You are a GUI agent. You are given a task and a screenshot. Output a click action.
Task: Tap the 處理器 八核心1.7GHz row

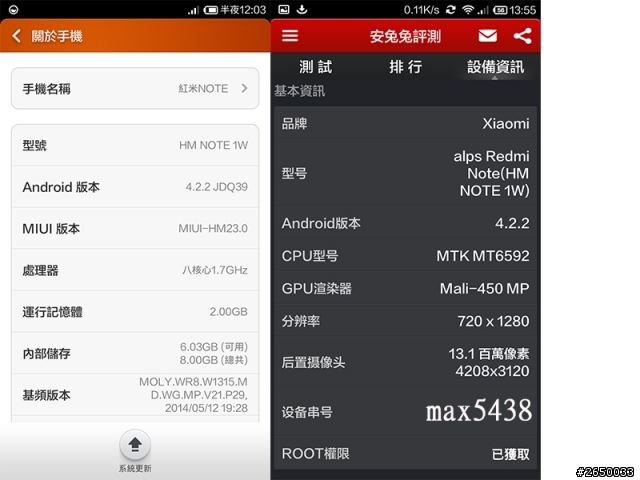(x=135, y=270)
